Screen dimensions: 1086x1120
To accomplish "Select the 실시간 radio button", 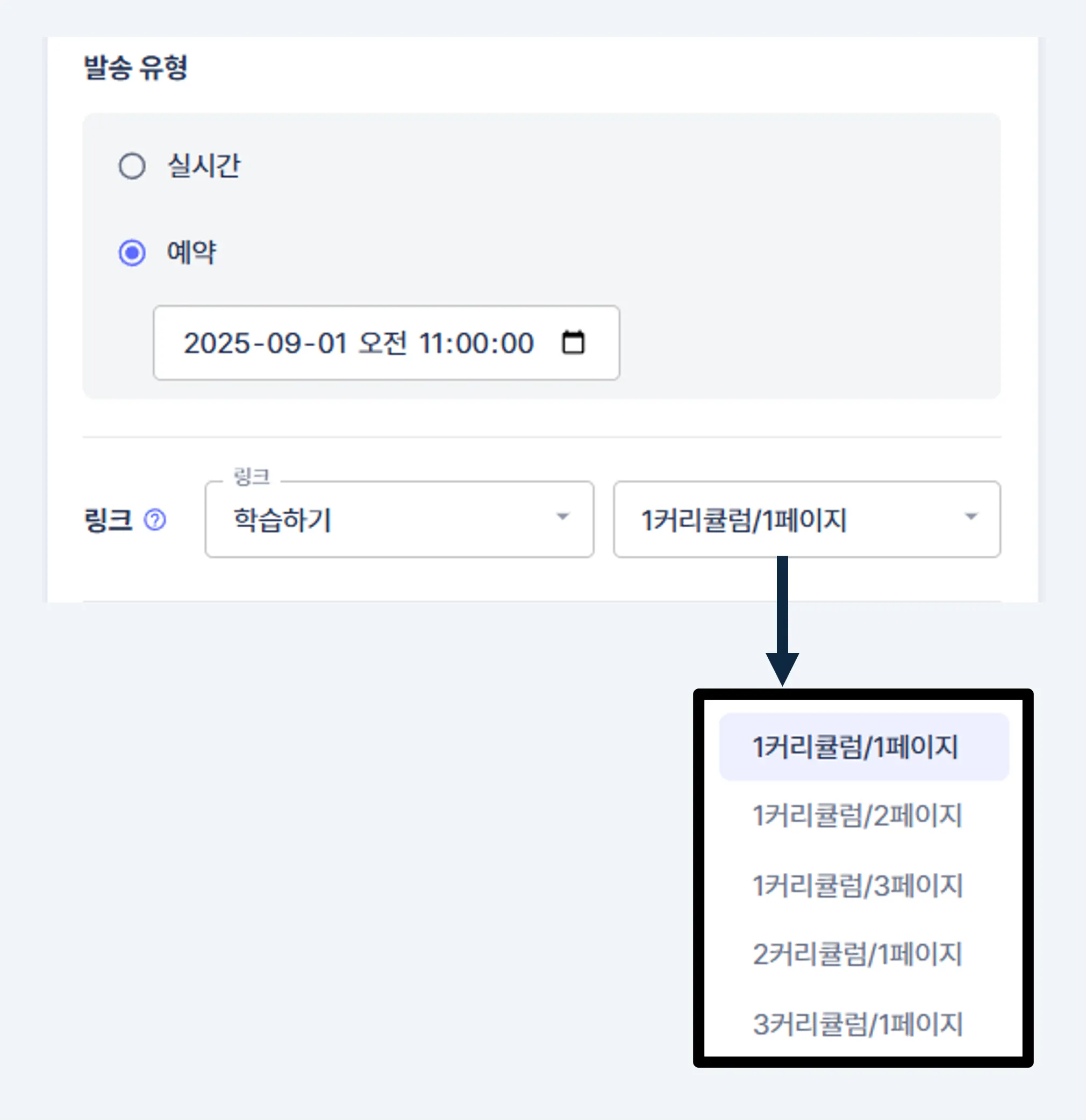I will 132,166.
